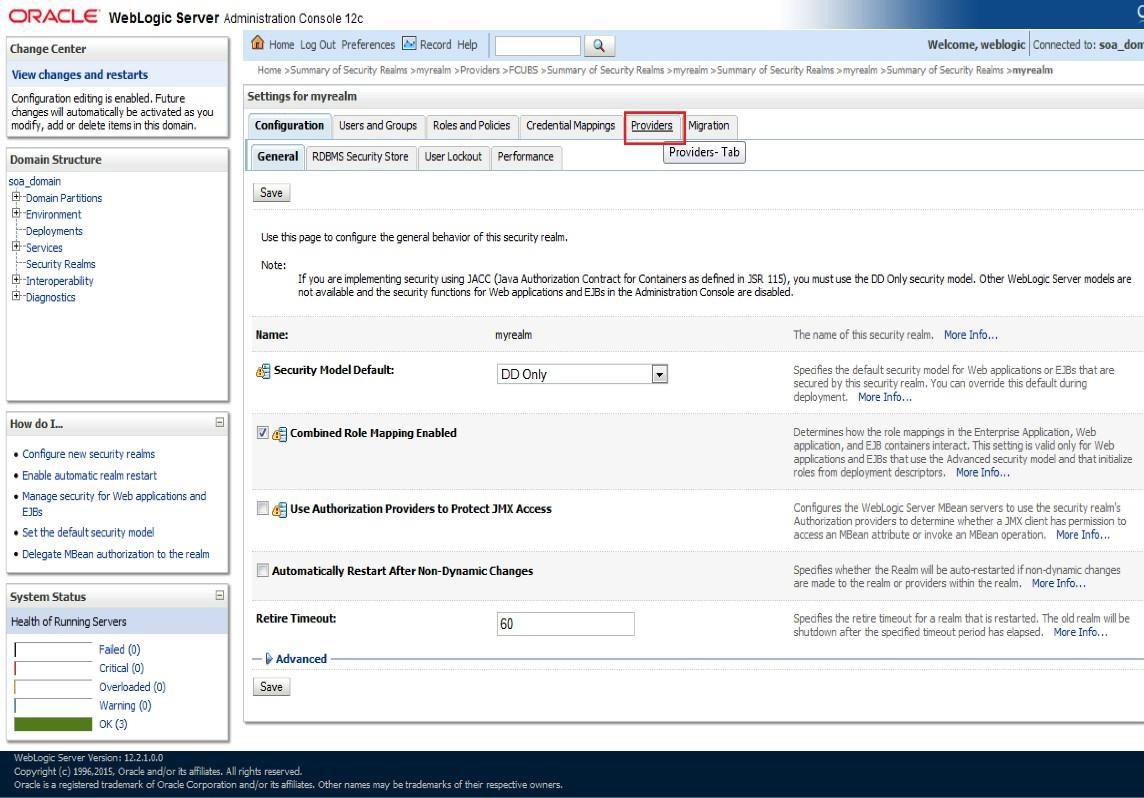The image size is (1144, 798).
Task: Click into the Retire Timeout field
Action: (565, 624)
